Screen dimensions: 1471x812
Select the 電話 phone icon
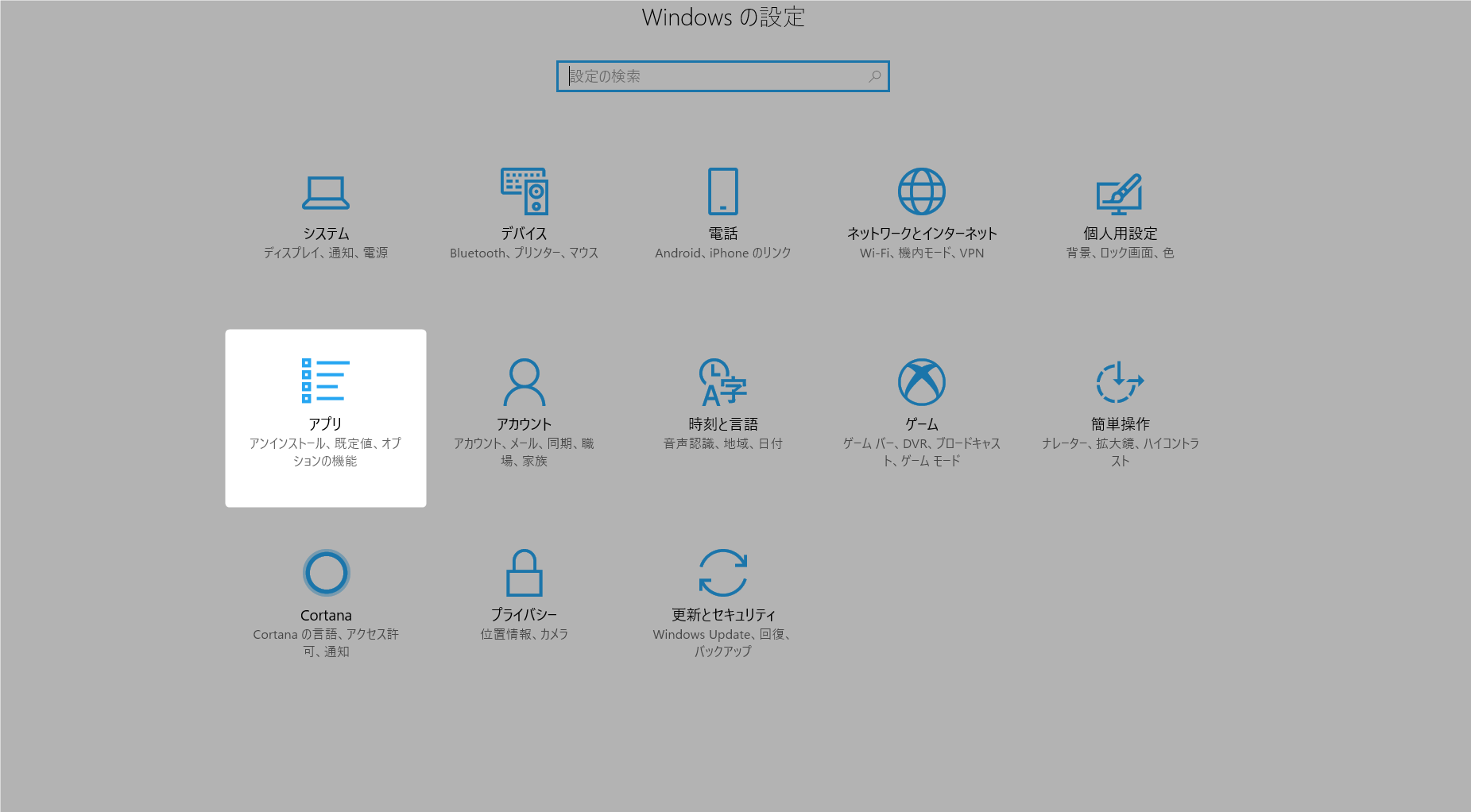click(723, 191)
